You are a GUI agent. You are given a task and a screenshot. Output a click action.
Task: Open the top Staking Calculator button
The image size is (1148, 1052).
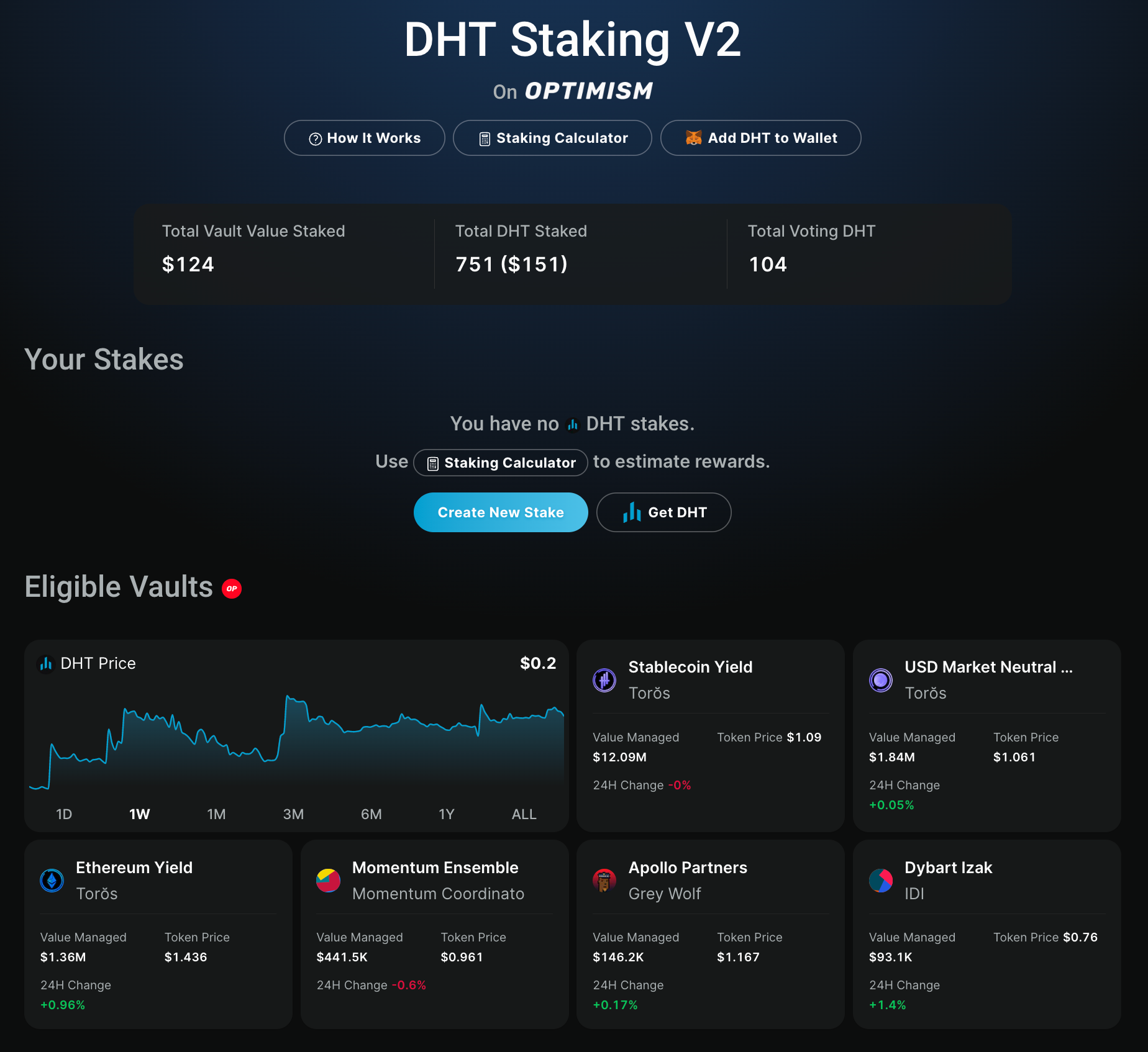(552, 138)
